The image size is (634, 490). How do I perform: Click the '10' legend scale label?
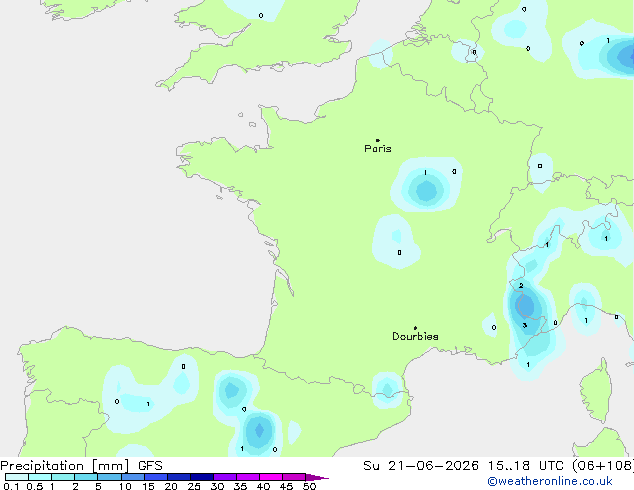(125, 486)
